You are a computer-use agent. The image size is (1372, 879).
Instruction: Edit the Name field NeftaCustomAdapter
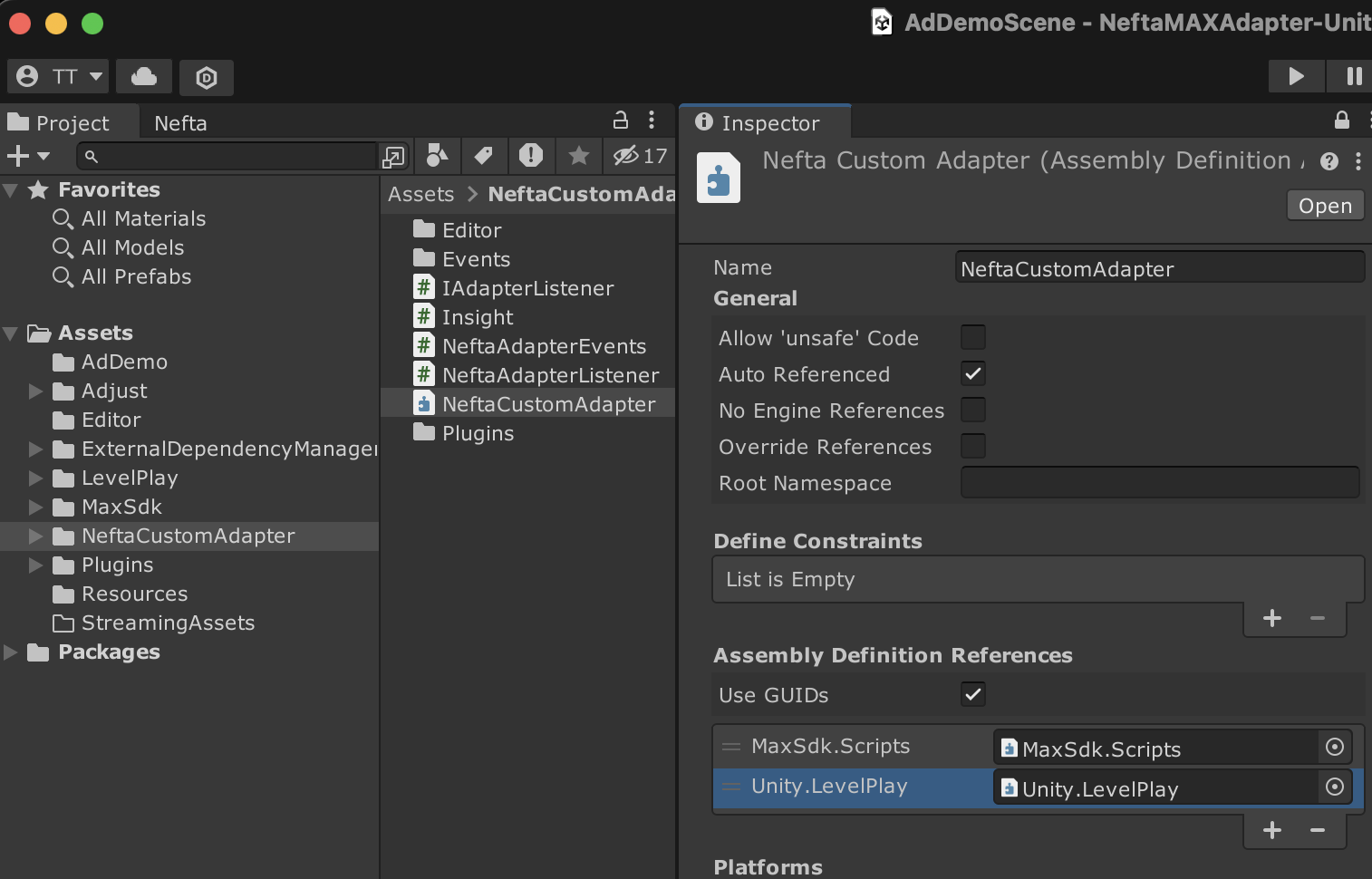(1159, 268)
